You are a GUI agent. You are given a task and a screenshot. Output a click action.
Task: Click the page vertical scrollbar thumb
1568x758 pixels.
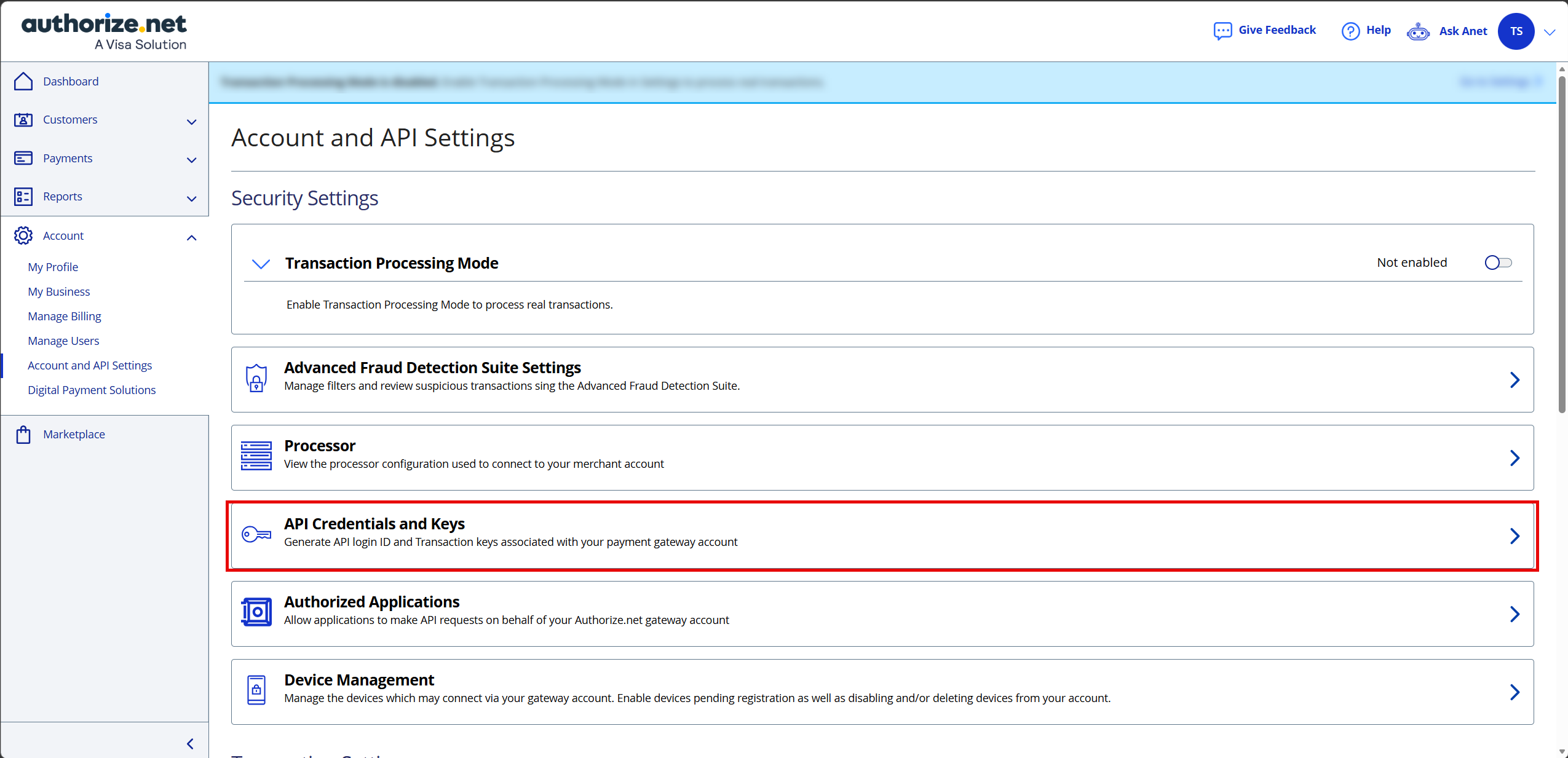(1562, 243)
